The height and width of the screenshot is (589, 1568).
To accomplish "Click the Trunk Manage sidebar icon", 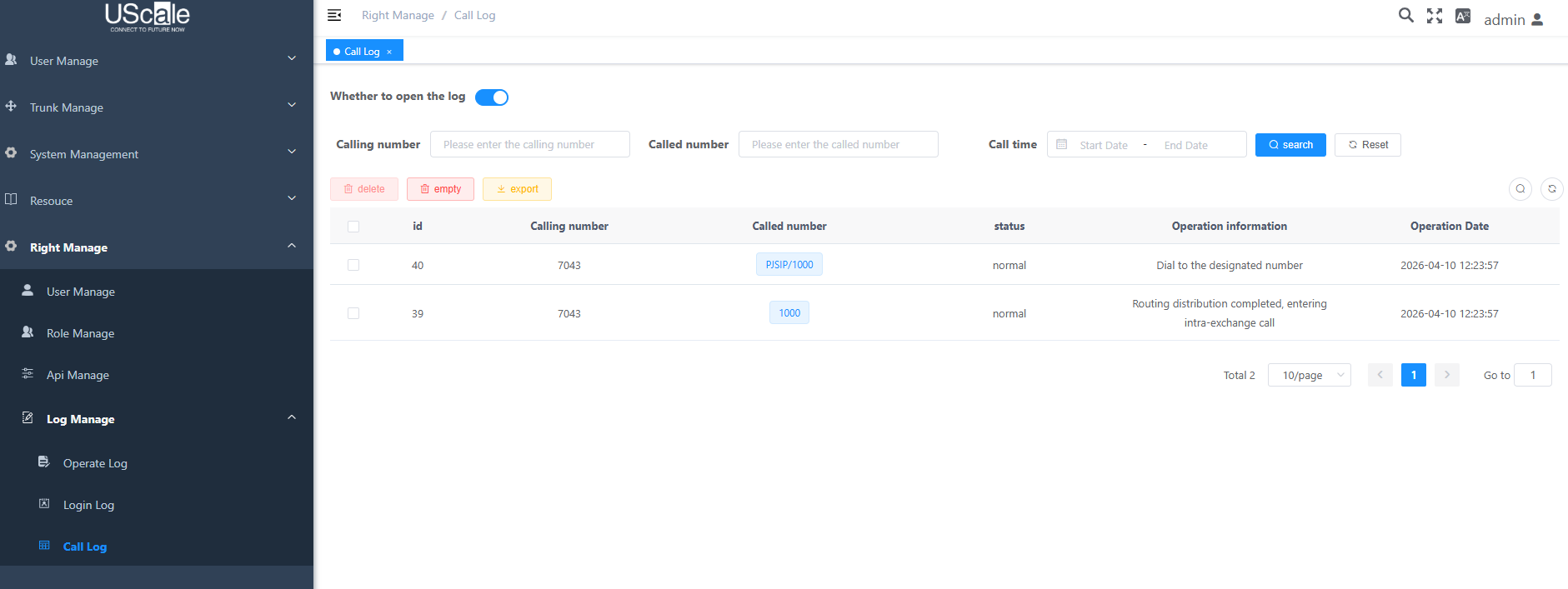I will click(11, 107).
